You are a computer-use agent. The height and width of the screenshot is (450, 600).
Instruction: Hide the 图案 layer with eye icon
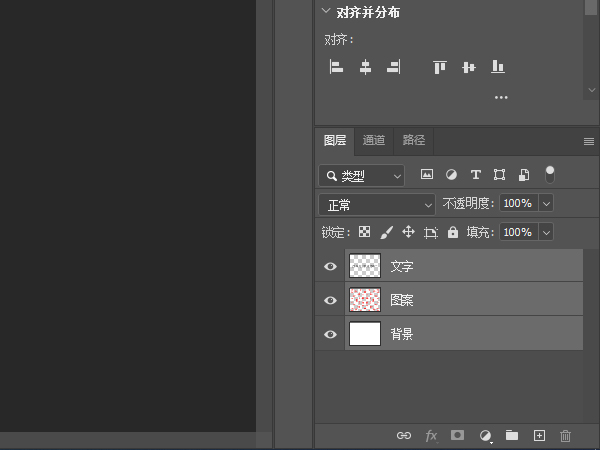pyautogui.click(x=330, y=300)
